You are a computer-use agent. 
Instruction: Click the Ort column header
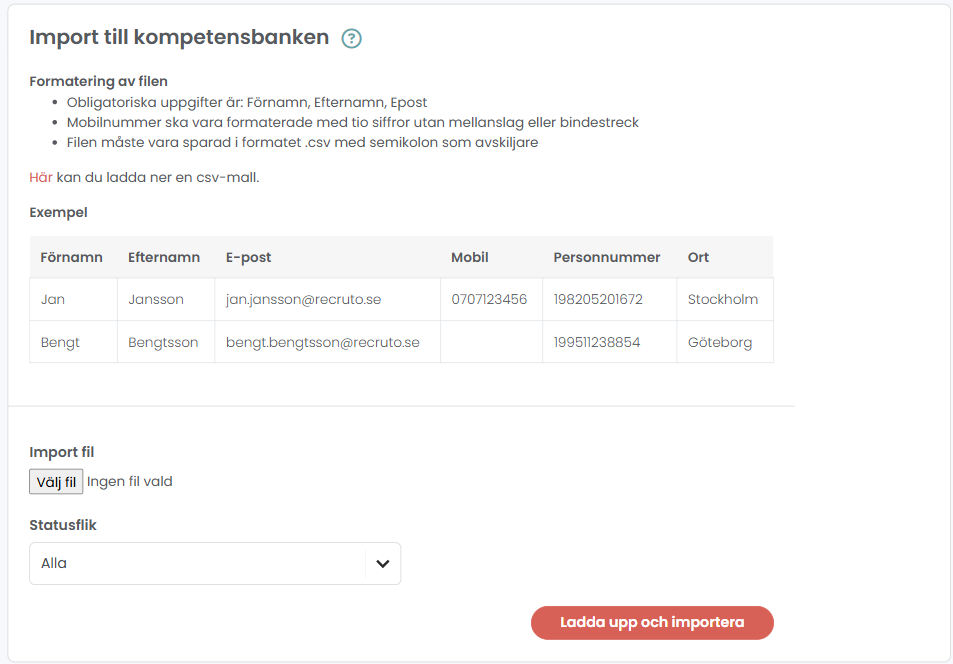[698, 257]
